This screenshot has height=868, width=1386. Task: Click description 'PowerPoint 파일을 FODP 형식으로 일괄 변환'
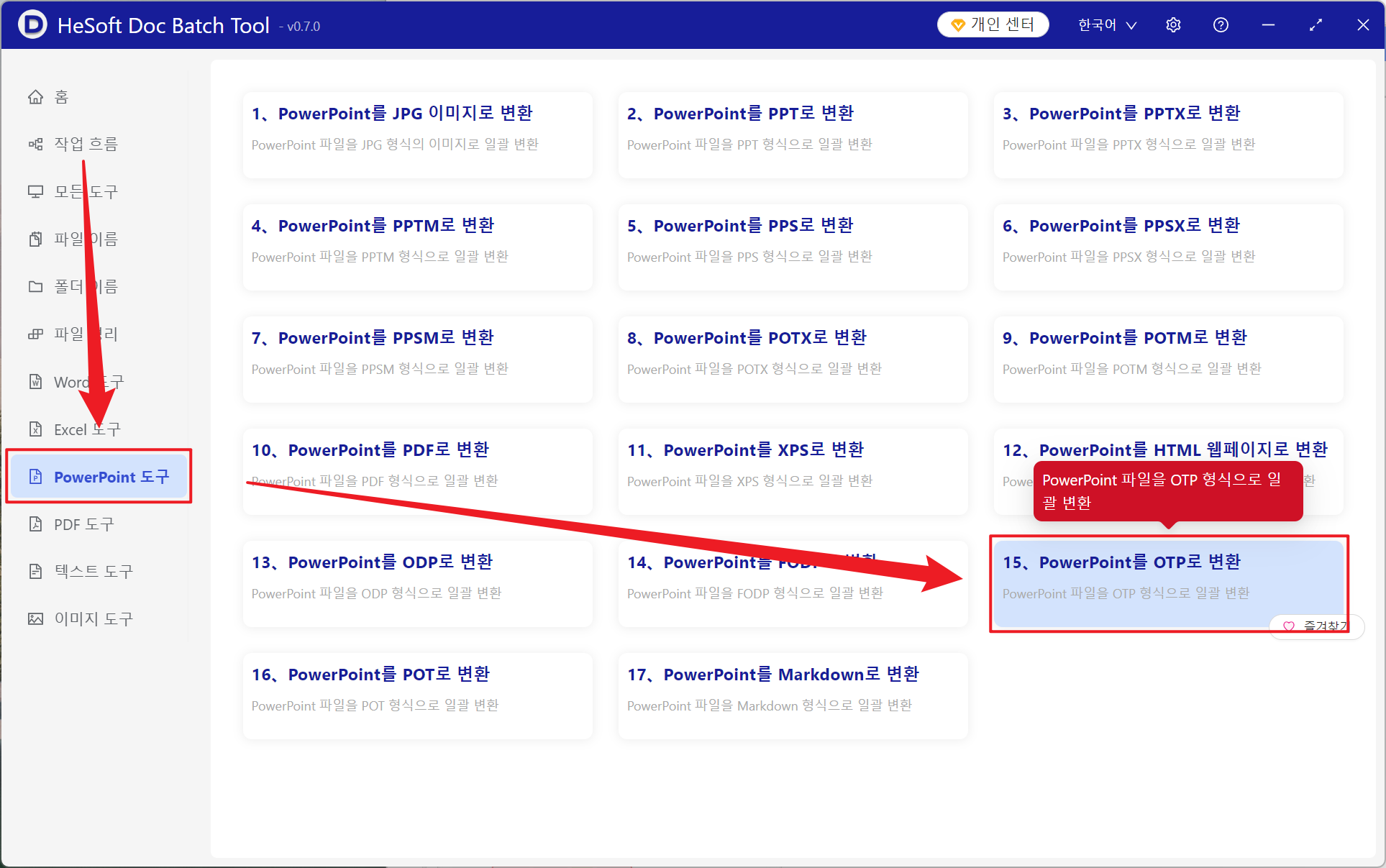(x=754, y=593)
